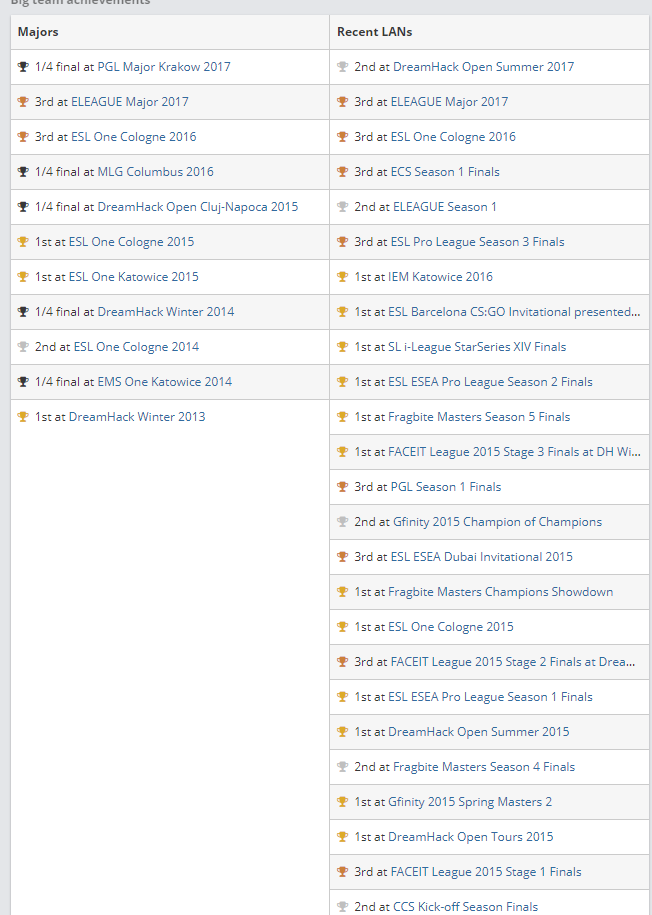Click silver trophy beside Gfinity Champion of Champions
The image size is (652, 915).
coord(343,522)
